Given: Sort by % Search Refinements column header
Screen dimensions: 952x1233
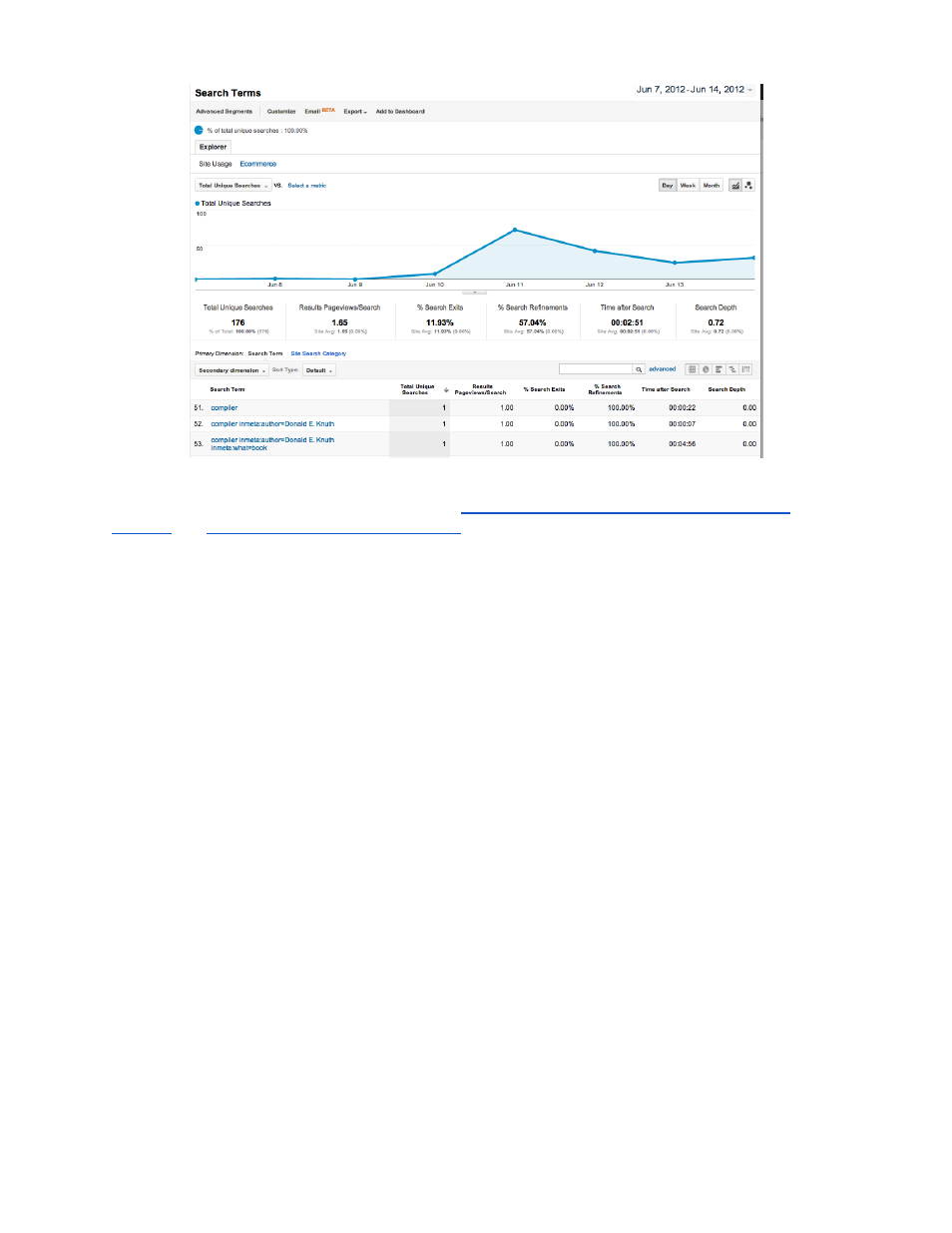Looking at the screenshot, I should 606,389.
